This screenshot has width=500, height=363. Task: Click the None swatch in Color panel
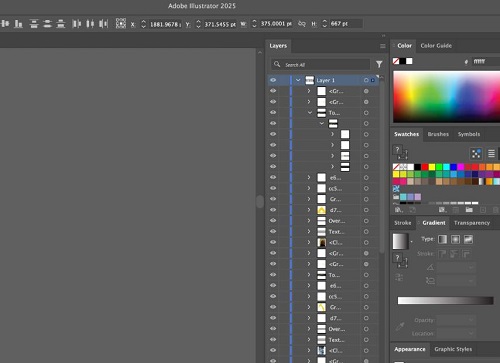pos(396,61)
